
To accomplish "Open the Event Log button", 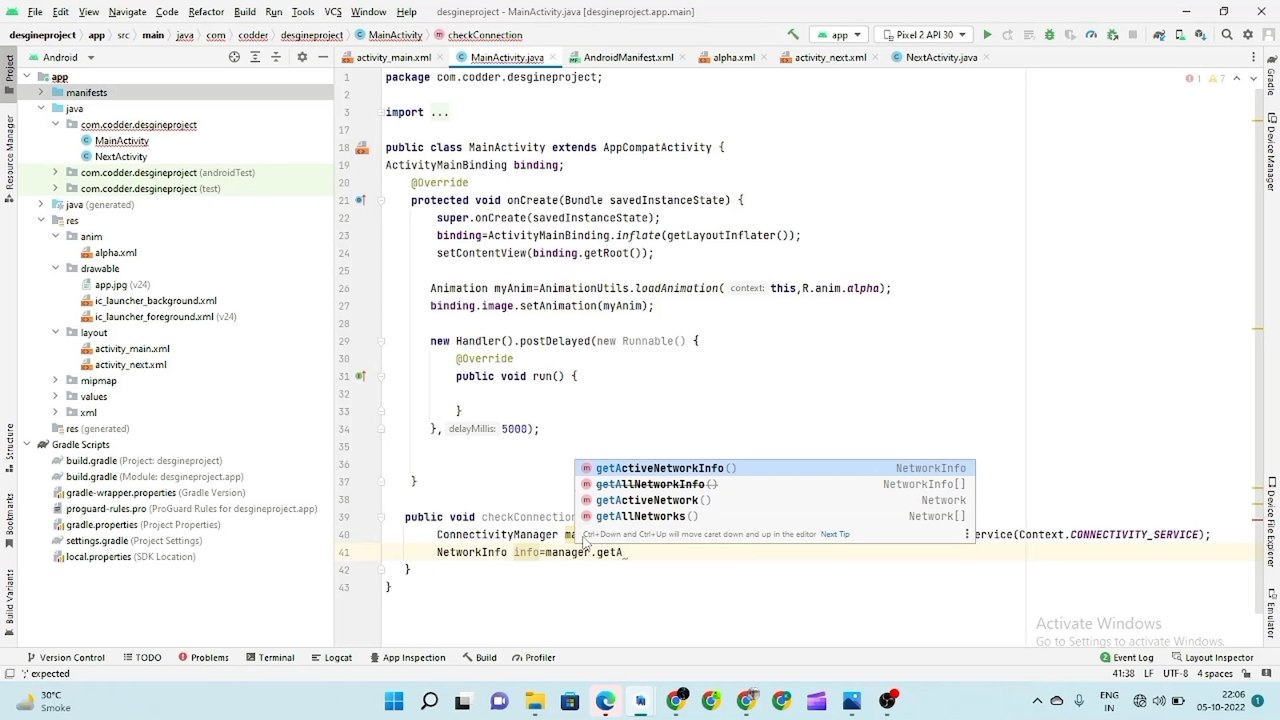I will tap(1127, 657).
